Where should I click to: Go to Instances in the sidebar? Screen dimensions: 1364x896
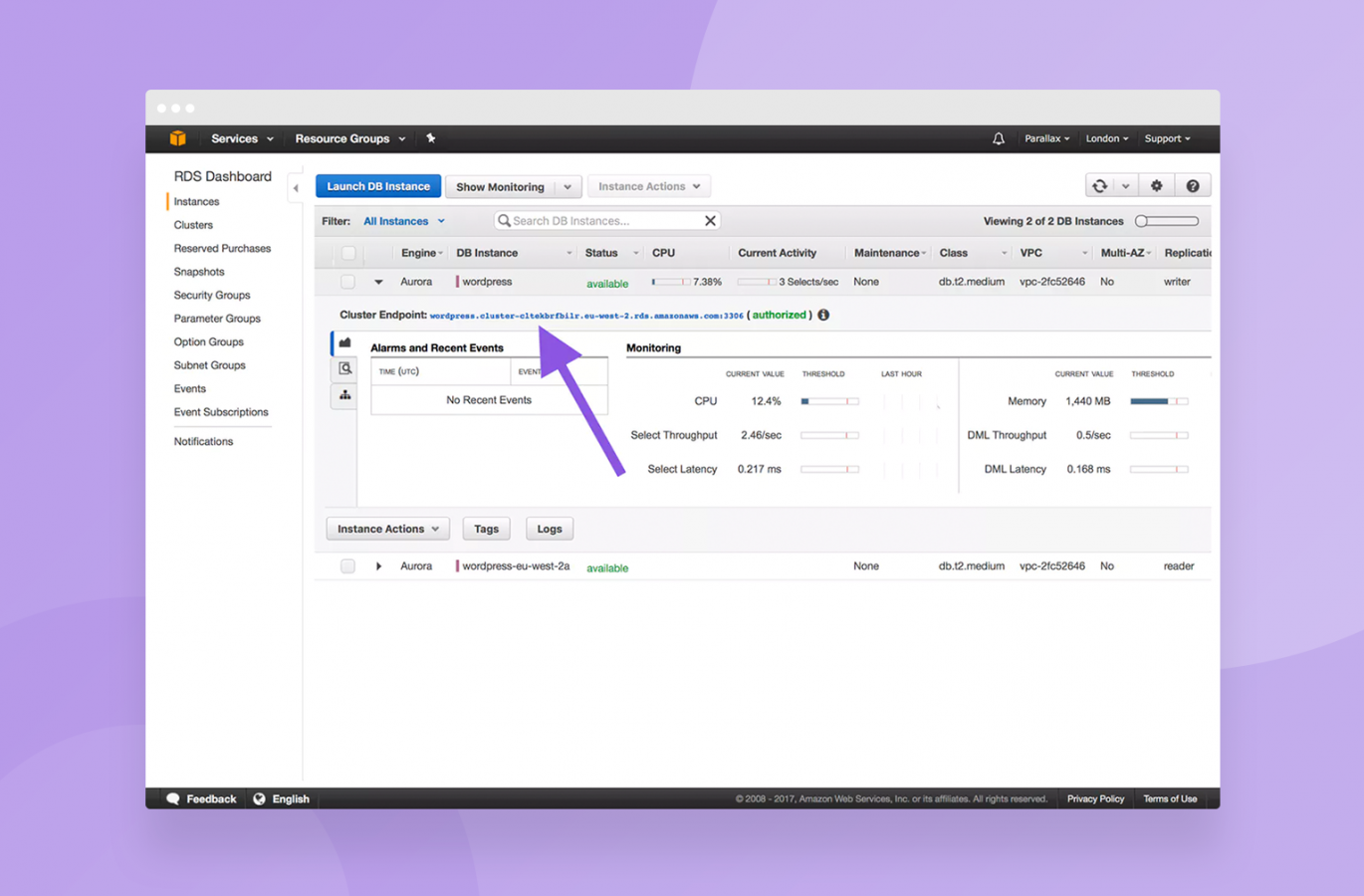196,201
